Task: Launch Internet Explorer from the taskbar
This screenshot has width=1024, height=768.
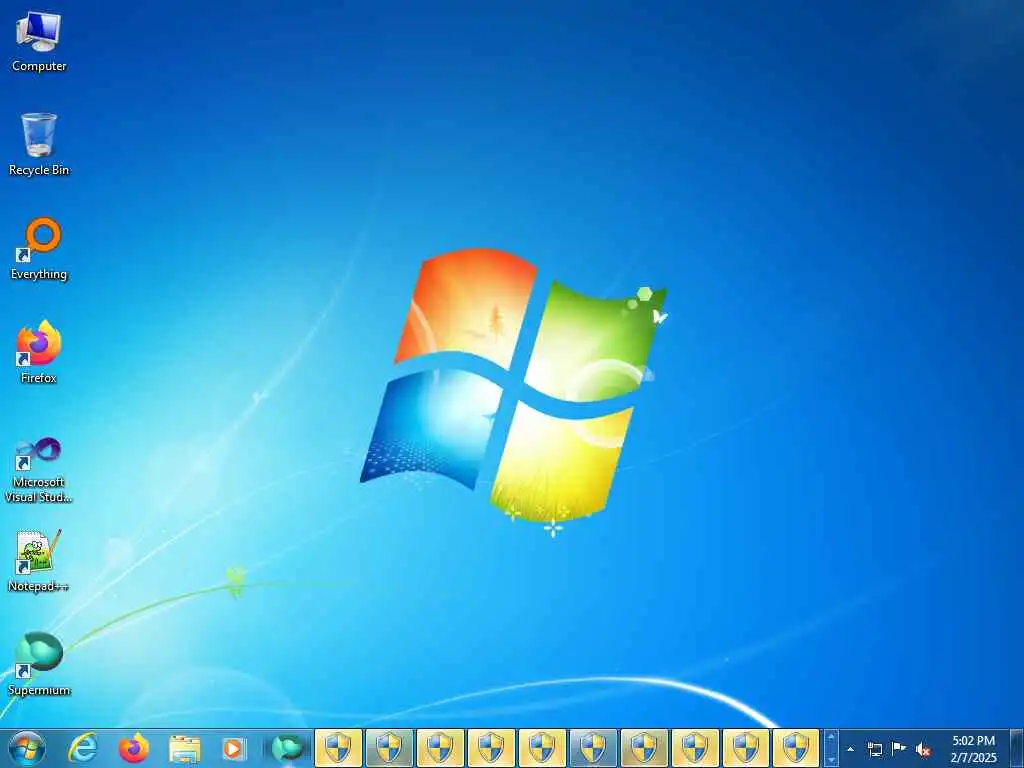Action: [x=83, y=748]
